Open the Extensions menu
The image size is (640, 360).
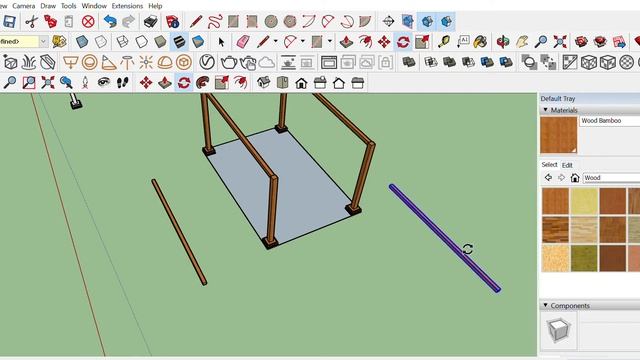click(x=127, y=6)
